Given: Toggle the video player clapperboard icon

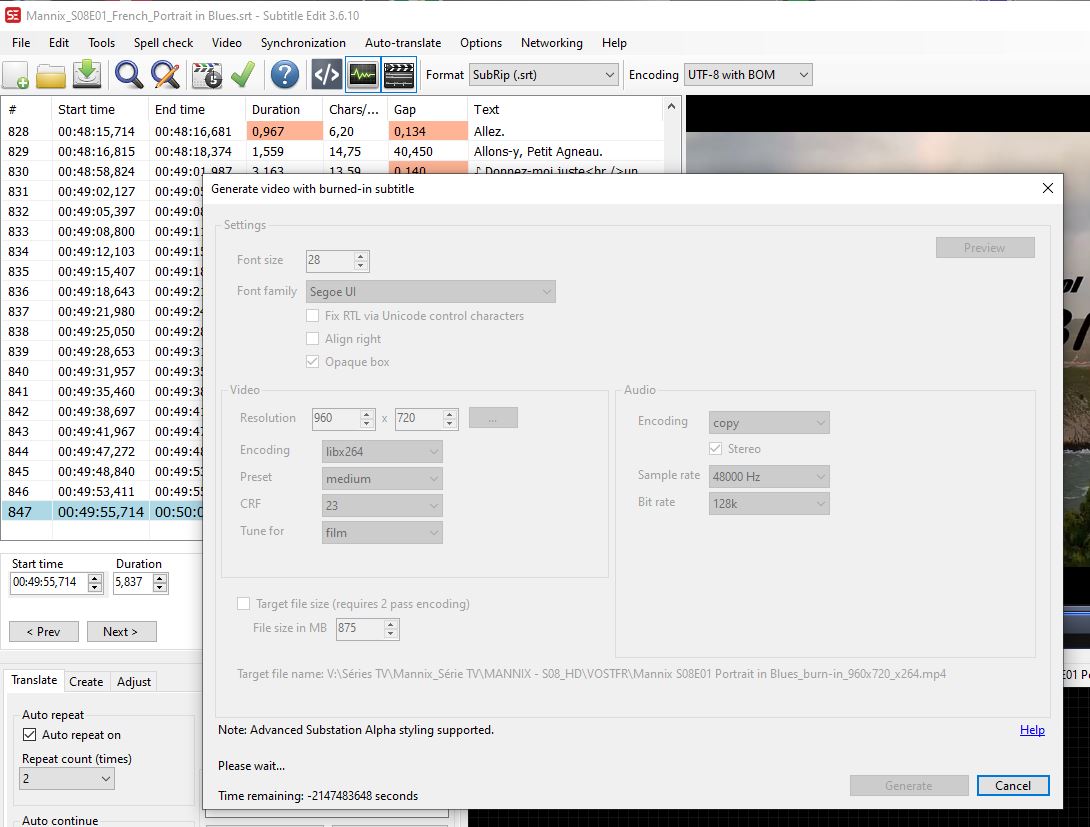Looking at the screenshot, I should pos(399,74).
